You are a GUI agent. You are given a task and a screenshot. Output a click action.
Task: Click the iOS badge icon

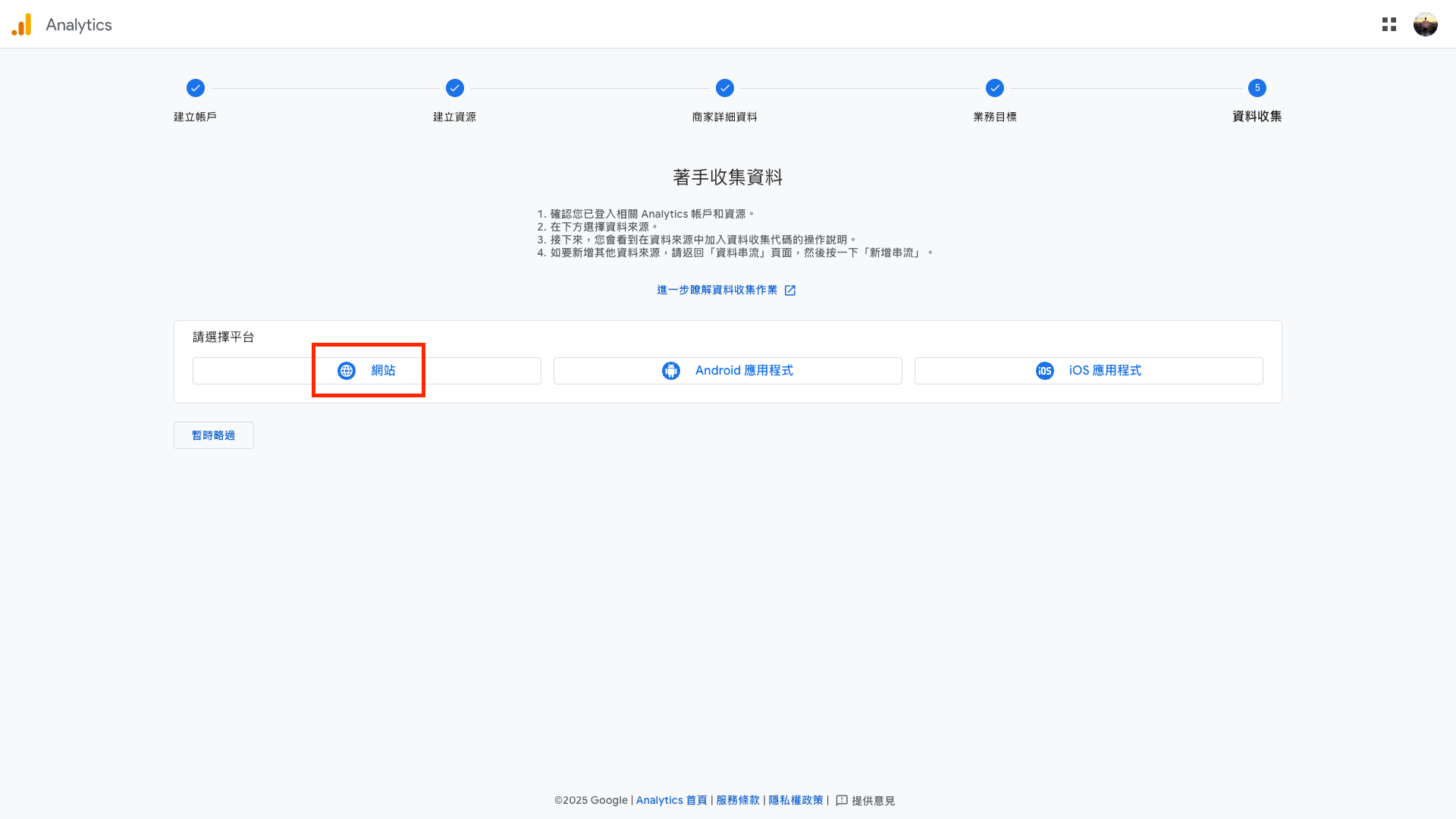1044,371
